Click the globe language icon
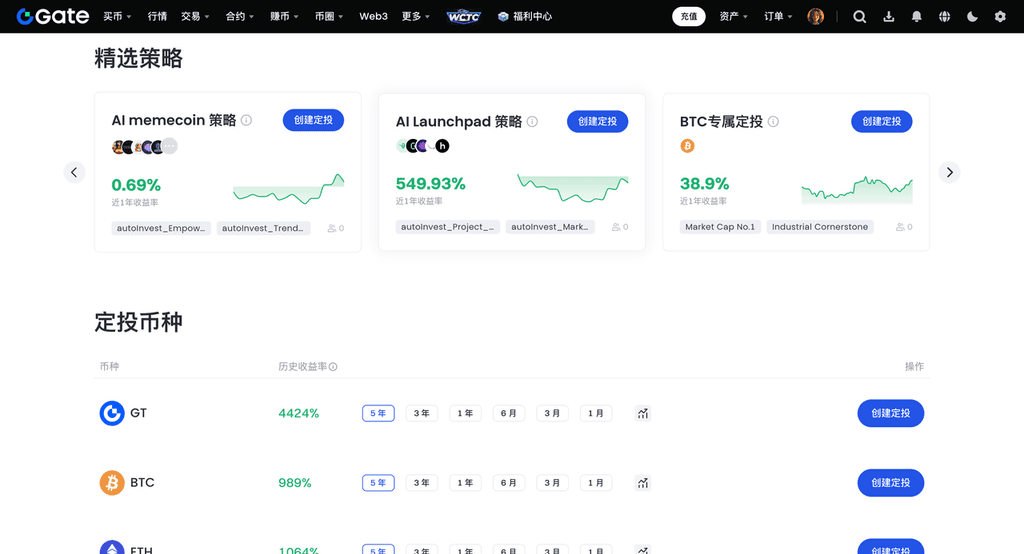The image size is (1024, 554). [945, 17]
